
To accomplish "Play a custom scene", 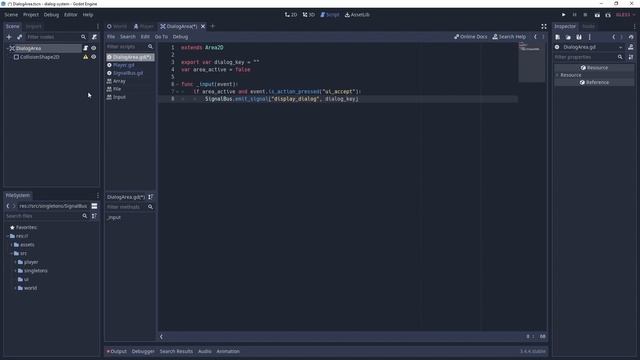I will coord(608,15).
